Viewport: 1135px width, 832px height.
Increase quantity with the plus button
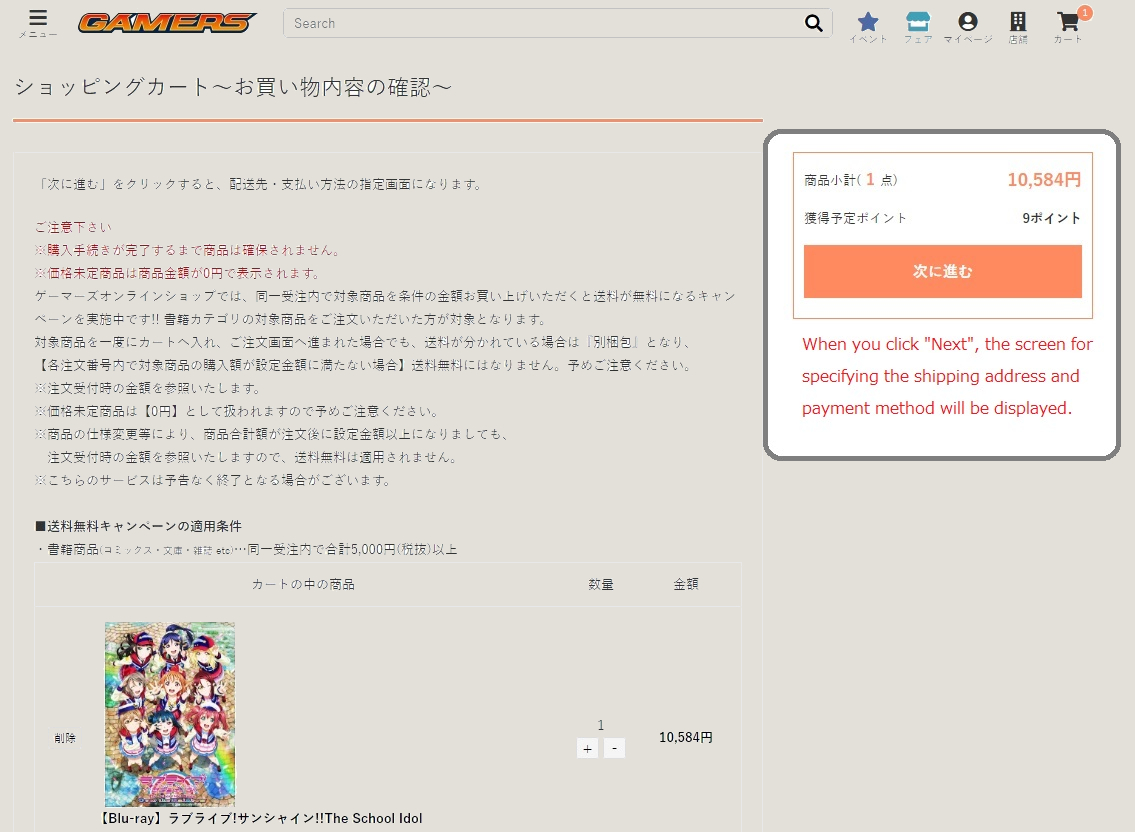[x=587, y=749]
